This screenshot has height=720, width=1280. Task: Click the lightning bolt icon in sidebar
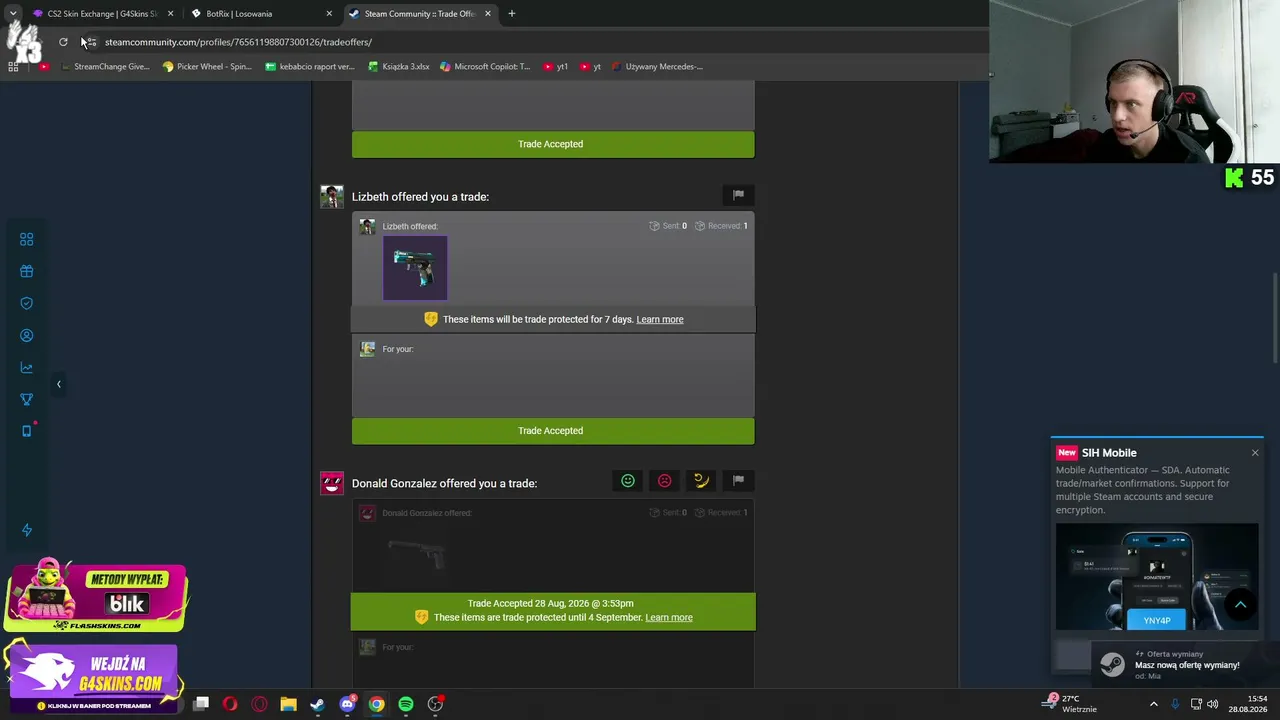tap(27, 530)
